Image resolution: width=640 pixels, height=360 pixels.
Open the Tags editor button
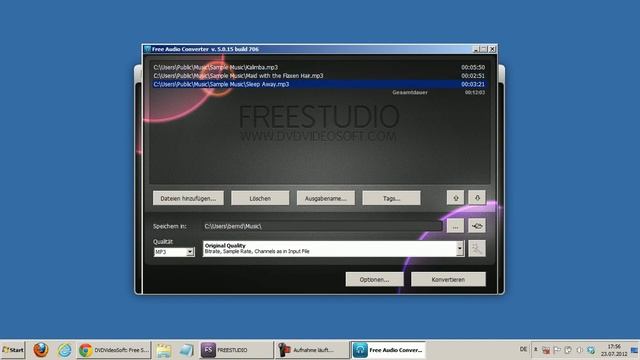[x=391, y=198]
